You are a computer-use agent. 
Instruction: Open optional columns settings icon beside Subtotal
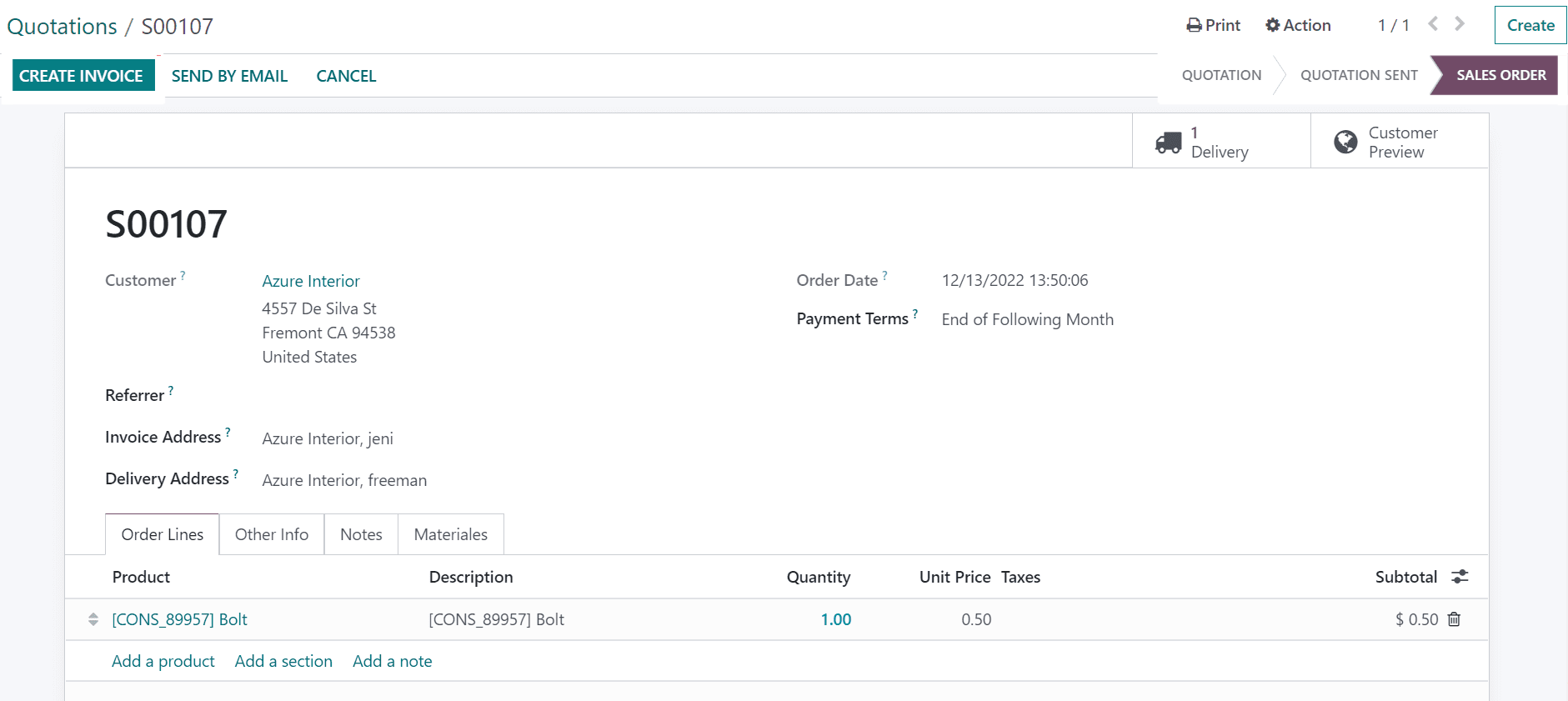click(1460, 577)
